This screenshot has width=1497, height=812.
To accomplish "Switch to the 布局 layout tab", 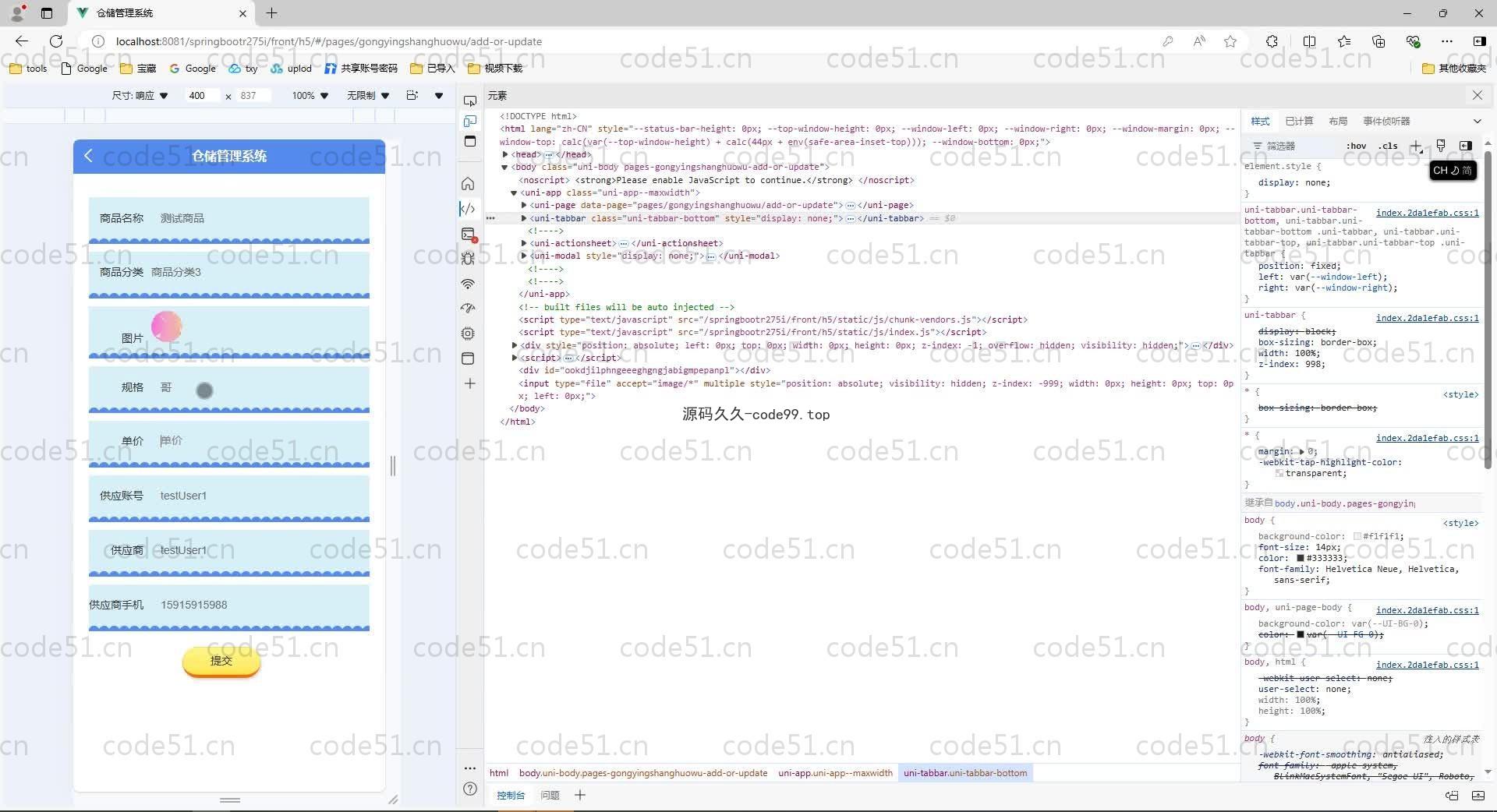I will (x=1338, y=121).
